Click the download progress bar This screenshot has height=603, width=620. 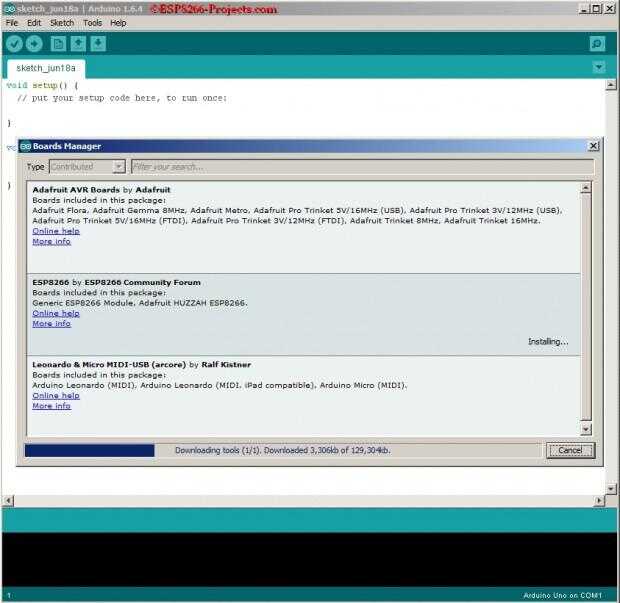point(89,450)
